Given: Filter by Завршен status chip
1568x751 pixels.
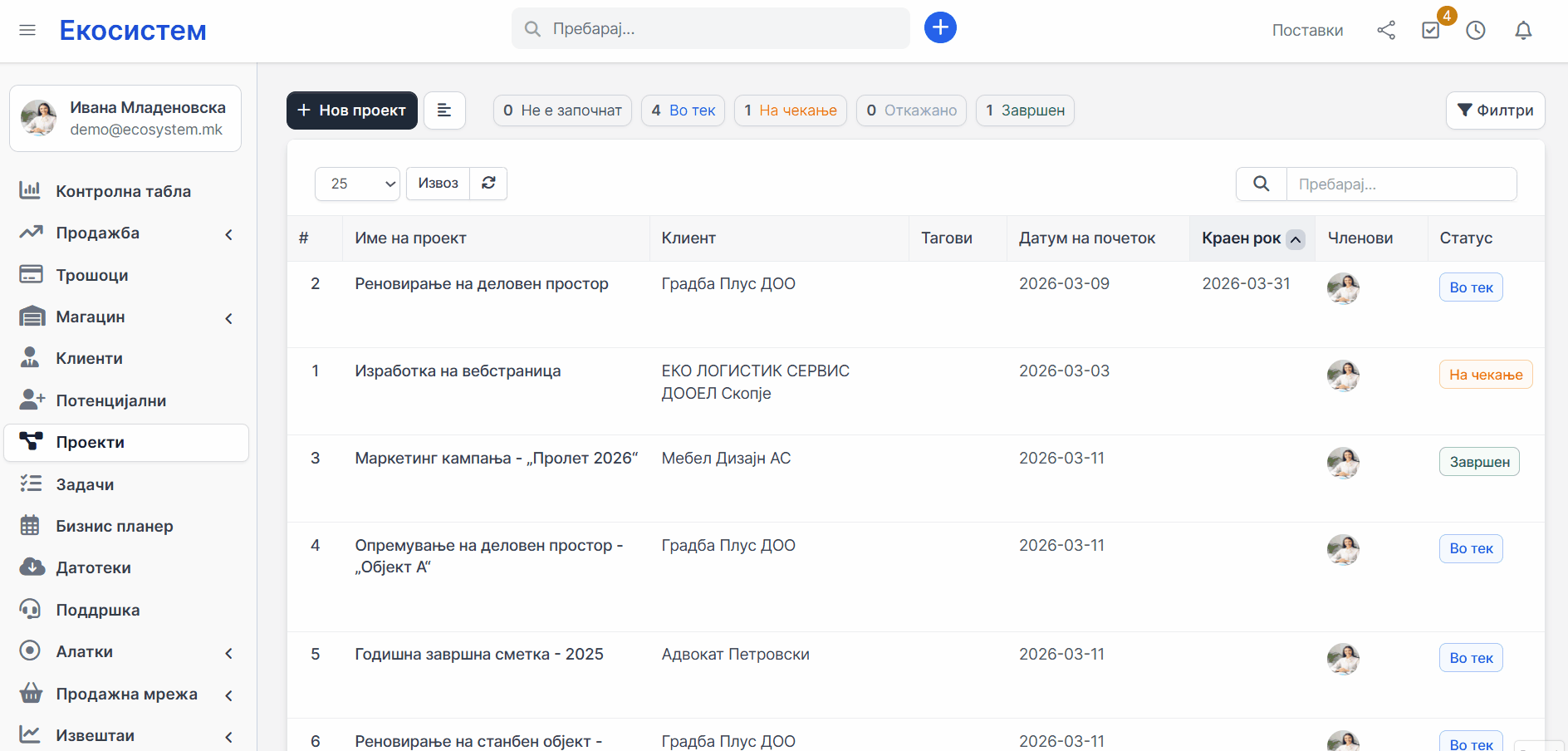Looking at the screenshot, I should pos(1025,110).
